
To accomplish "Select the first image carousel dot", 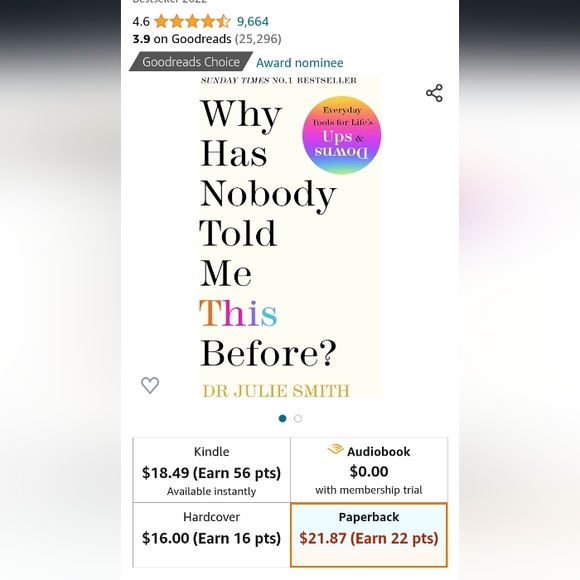I will [282, 418].
